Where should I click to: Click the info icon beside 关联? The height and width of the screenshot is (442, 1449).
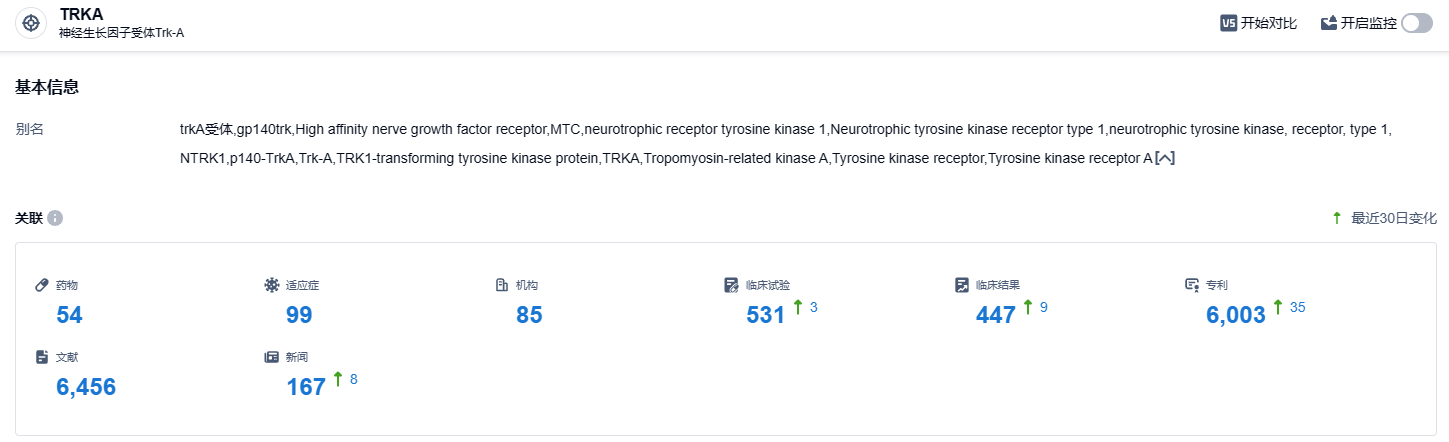tap(55, 218)
